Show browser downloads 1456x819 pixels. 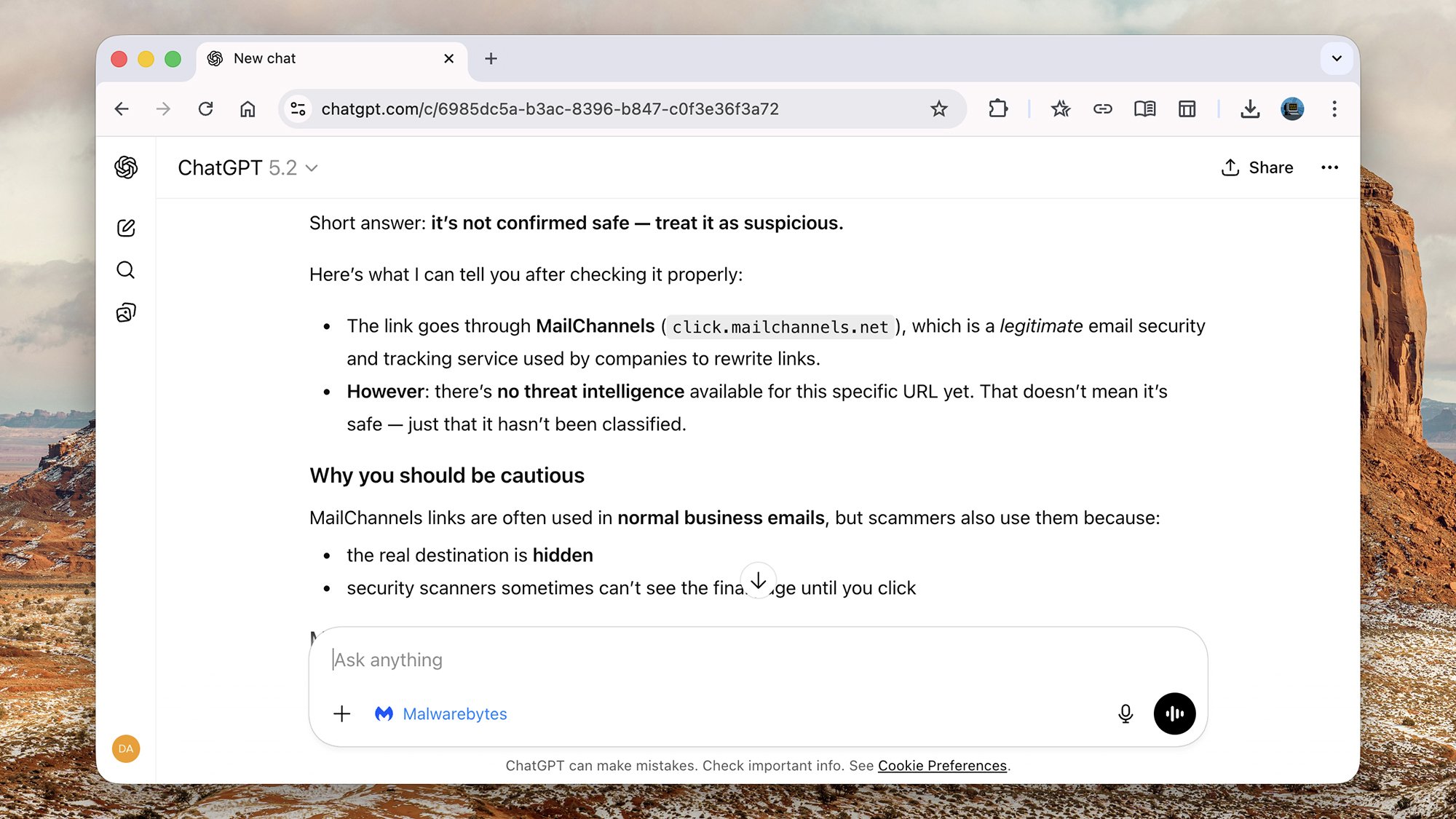[x=1250, y=109]
